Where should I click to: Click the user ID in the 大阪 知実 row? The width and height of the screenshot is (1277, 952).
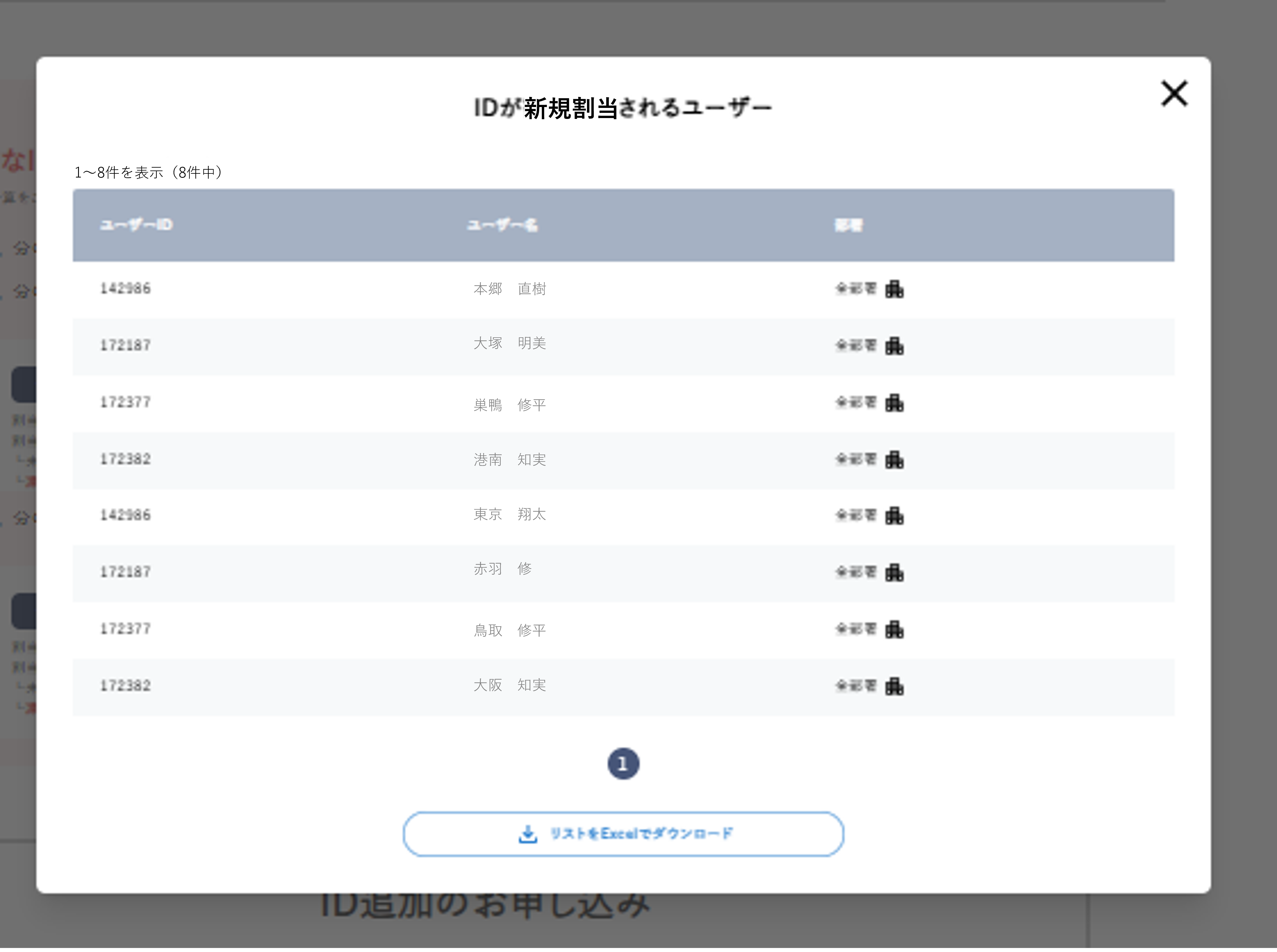(x=125, y=685)
